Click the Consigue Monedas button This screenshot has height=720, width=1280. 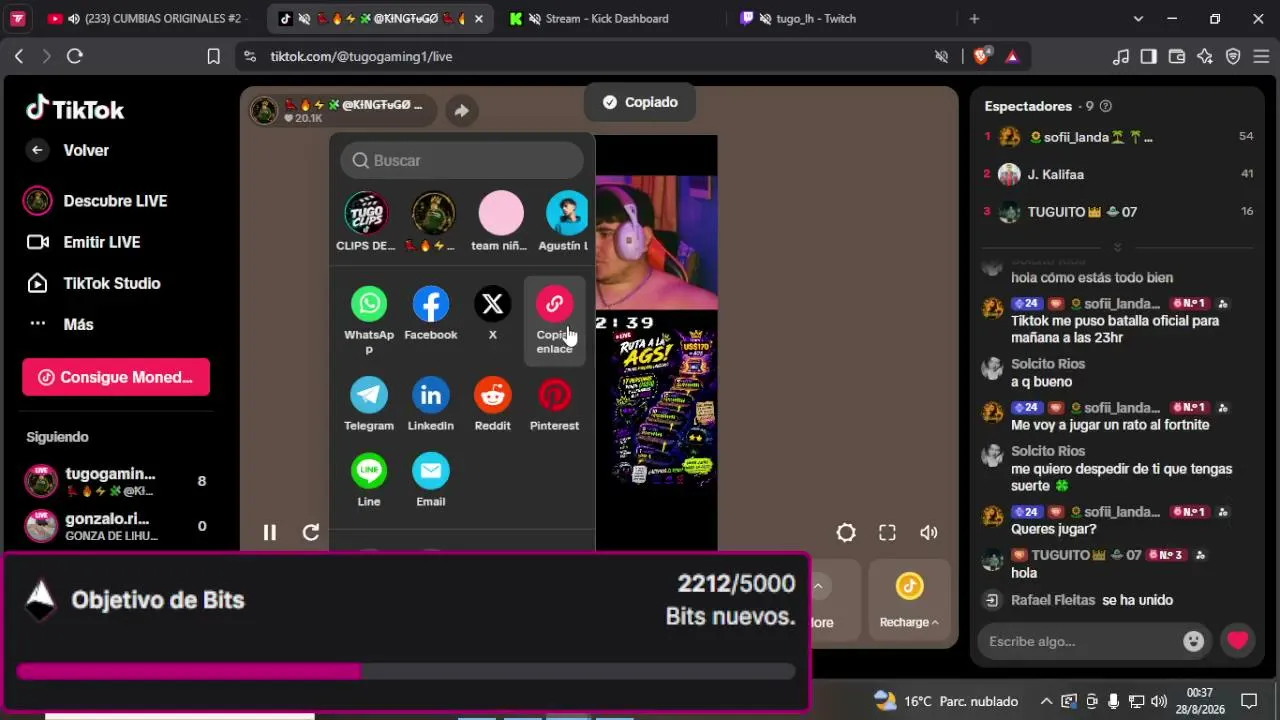[116, 377]
